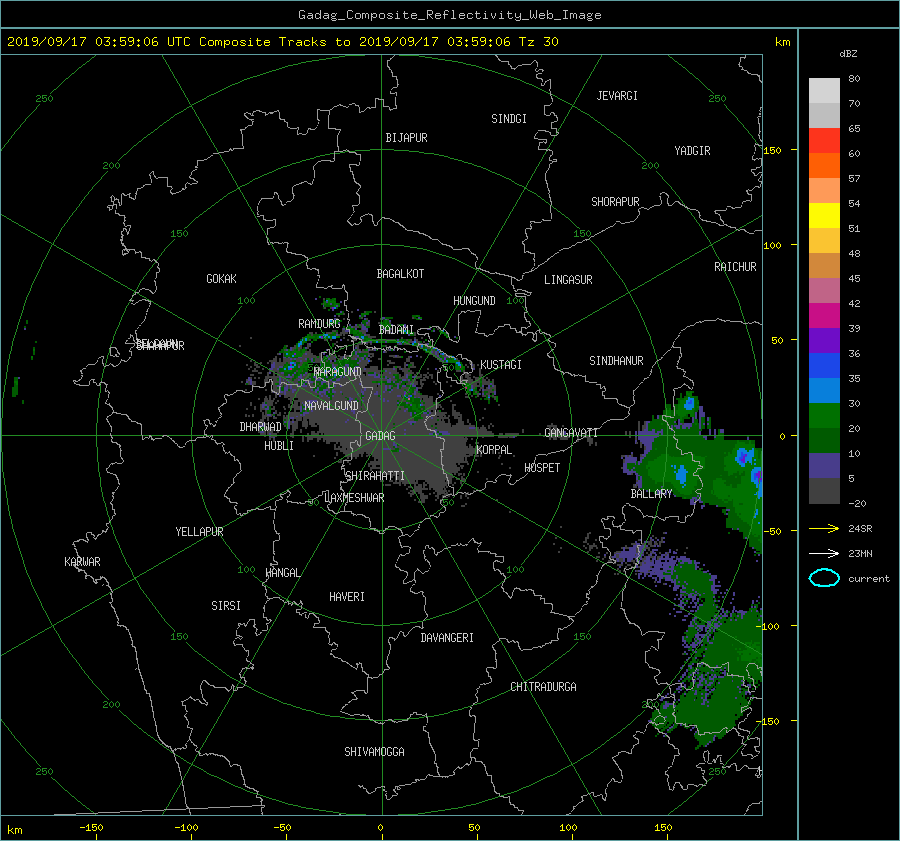Click the LINGASUR label
The image size is (900, 841).
click(x=568, y=280)
